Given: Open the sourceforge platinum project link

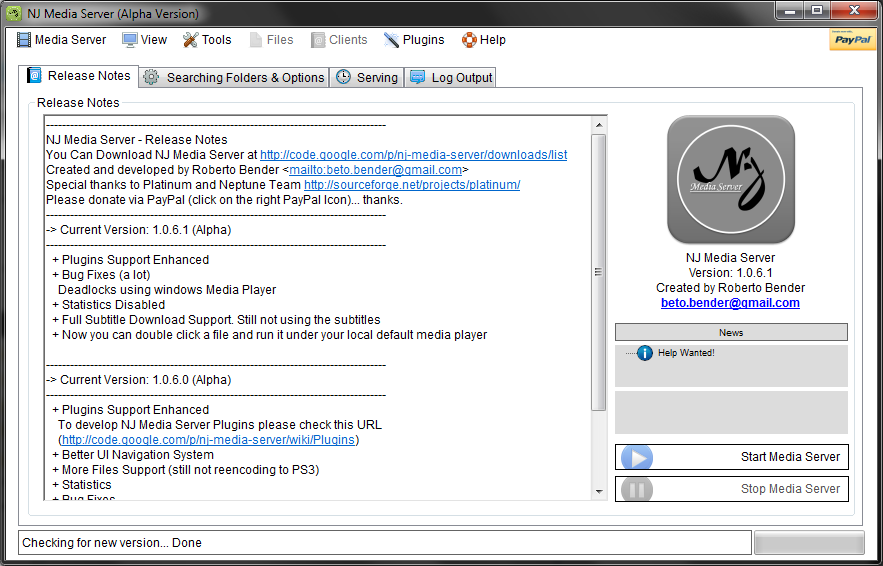Looking at the screenshot, I should coord(411,185).
